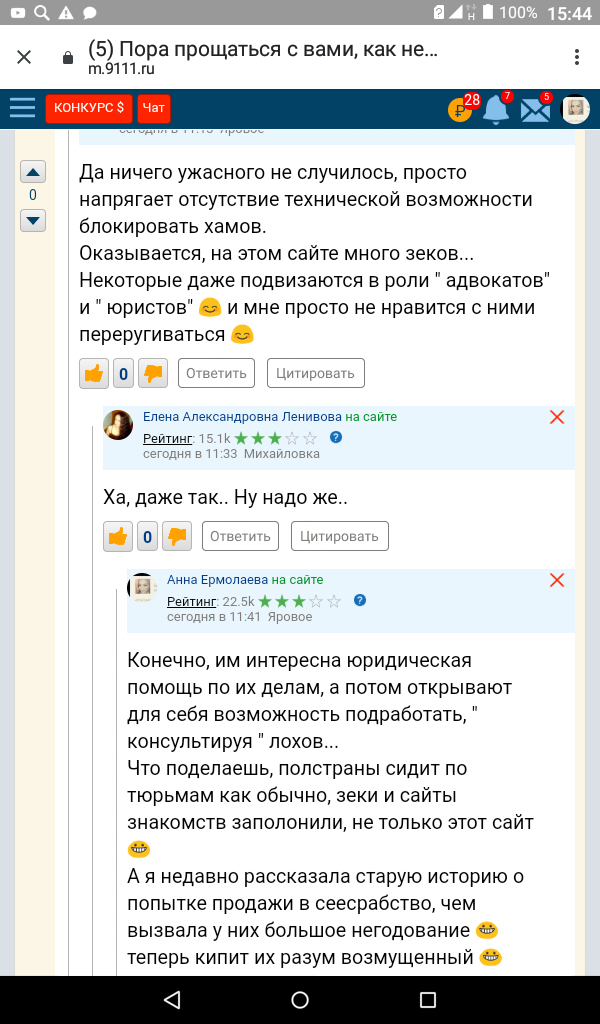
Task: Click the rating help icon beside Anna's stars
Action: (x=360, y=600)
